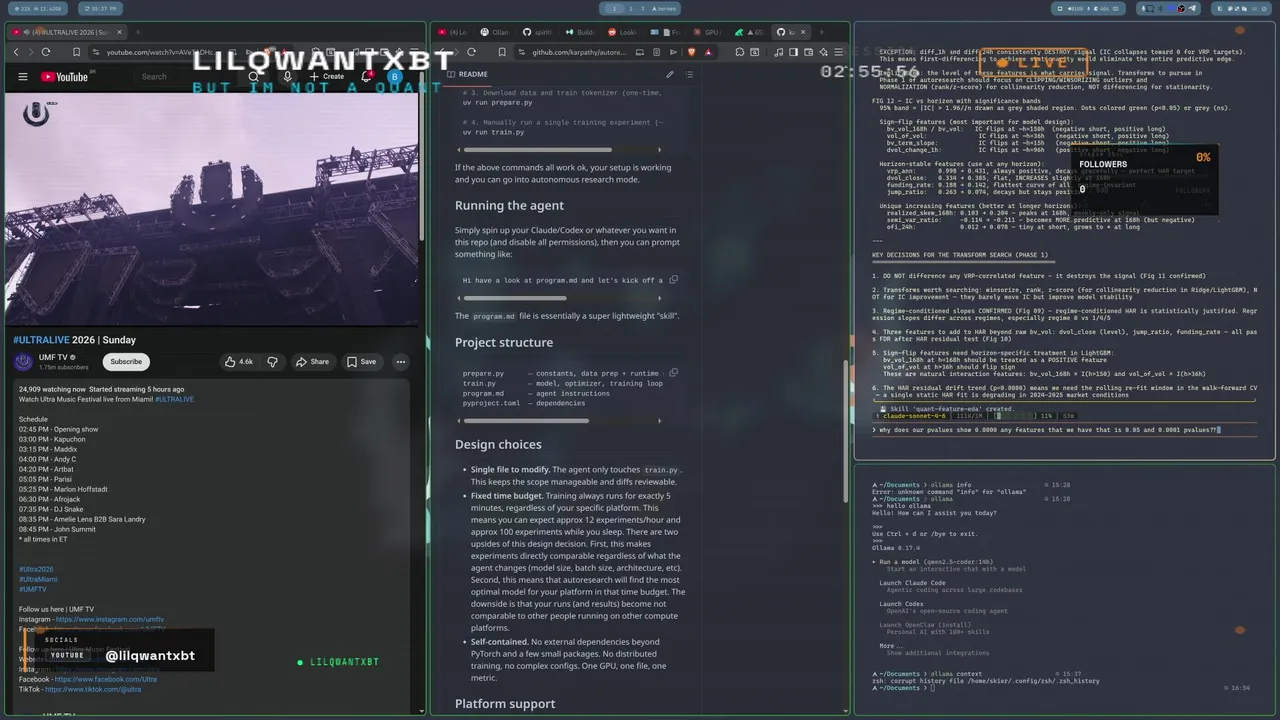Click the Claude terminal prompt input line
This screenshot has height=720, width=1280.
(x=1062, y=429)
